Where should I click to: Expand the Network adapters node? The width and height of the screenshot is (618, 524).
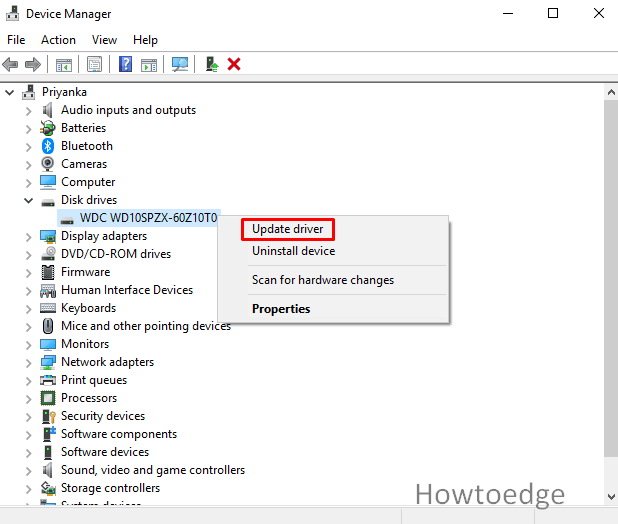point(28,362)
